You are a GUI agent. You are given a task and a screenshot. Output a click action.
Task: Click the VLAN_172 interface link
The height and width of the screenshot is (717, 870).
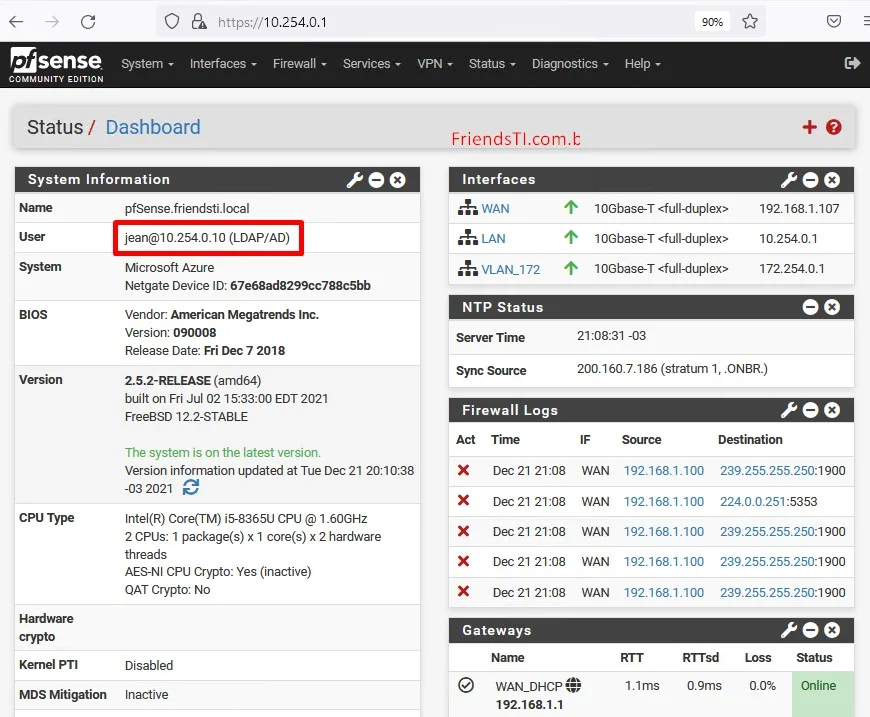click(x=510, y=269)
